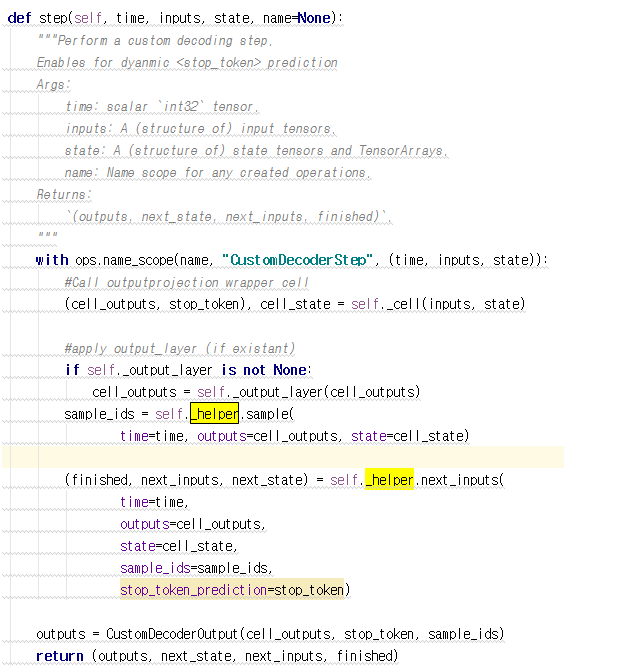
Task: Click docstring line 'Perform a custom decoding step.'
Action: (x=165, y=41)
